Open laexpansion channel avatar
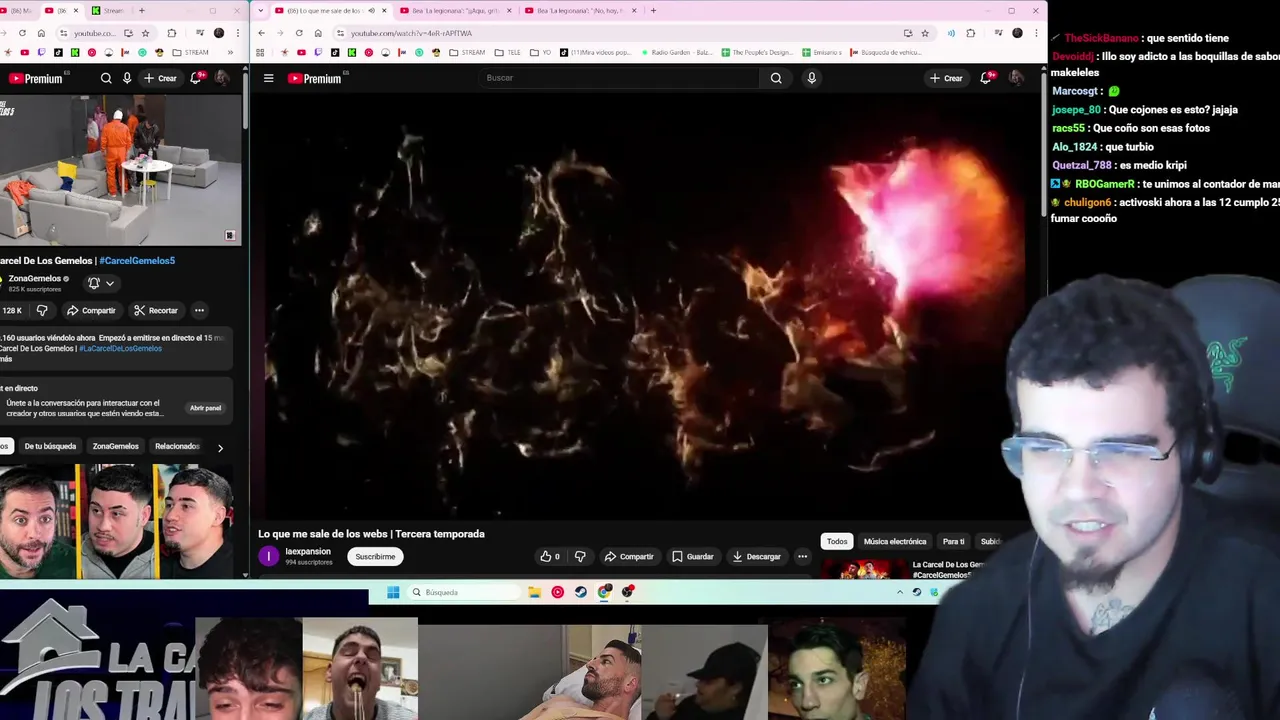The width and height of the screenshot is (1280, 720). [268, 556]
